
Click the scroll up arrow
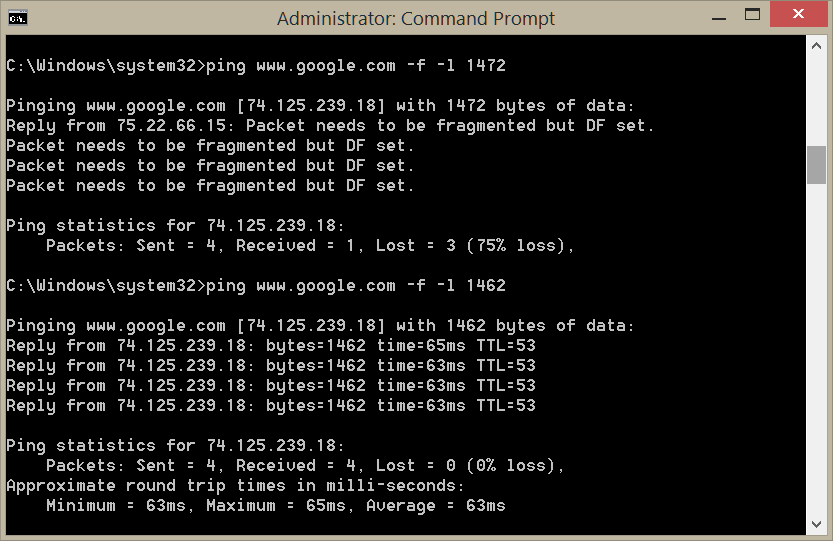point(816,45)
